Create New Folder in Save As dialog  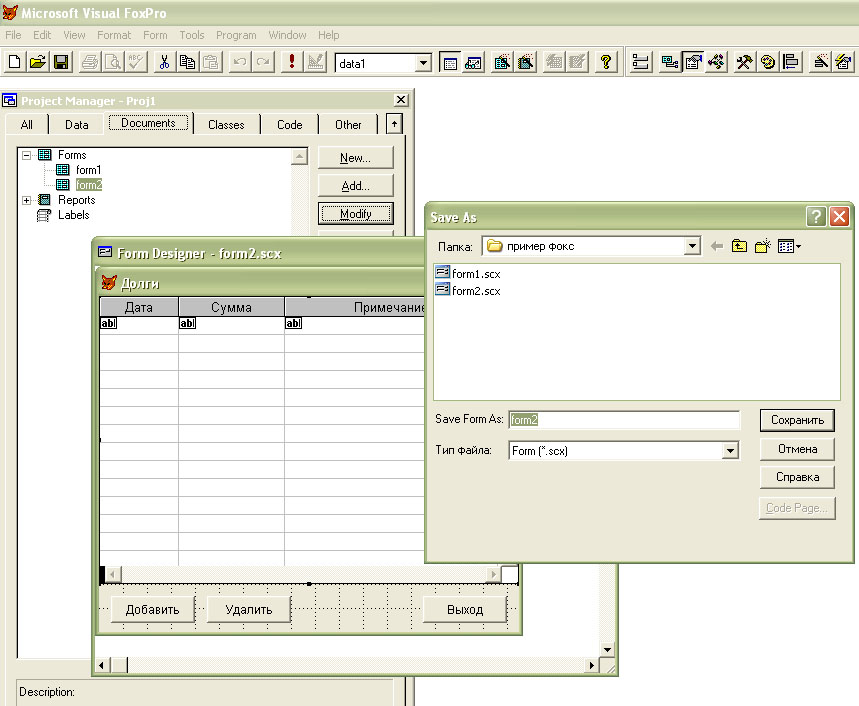pyautogui.click(x=763, y=246)
